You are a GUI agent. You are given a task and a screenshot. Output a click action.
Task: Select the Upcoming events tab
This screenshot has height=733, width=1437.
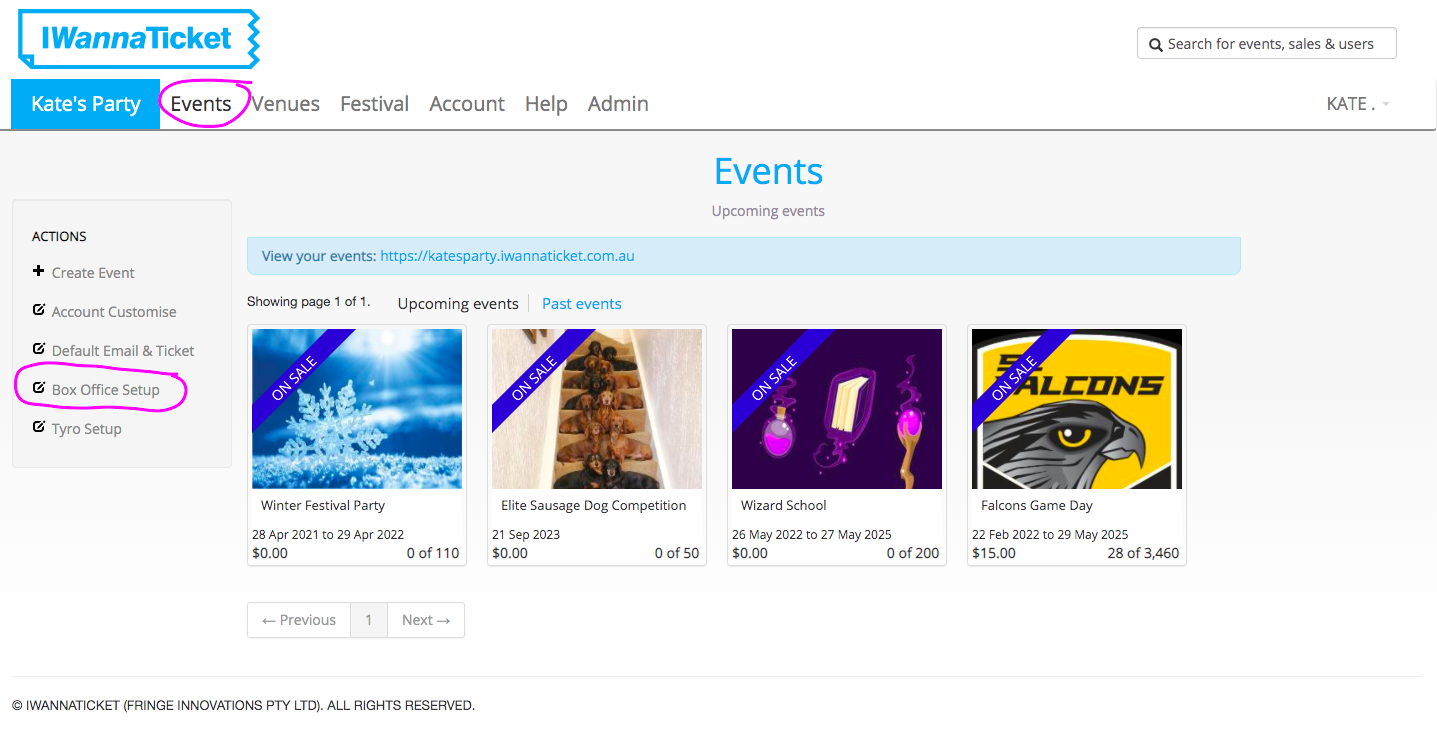(458, 304)
